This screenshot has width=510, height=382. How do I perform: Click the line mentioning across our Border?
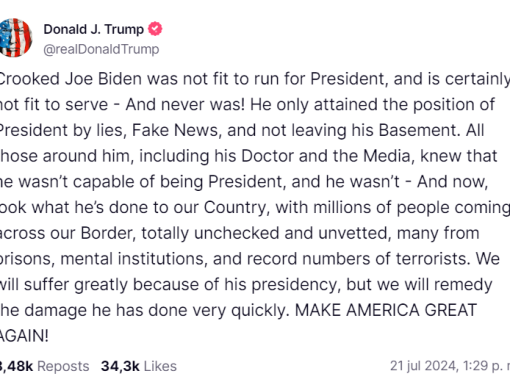point(240,233)
